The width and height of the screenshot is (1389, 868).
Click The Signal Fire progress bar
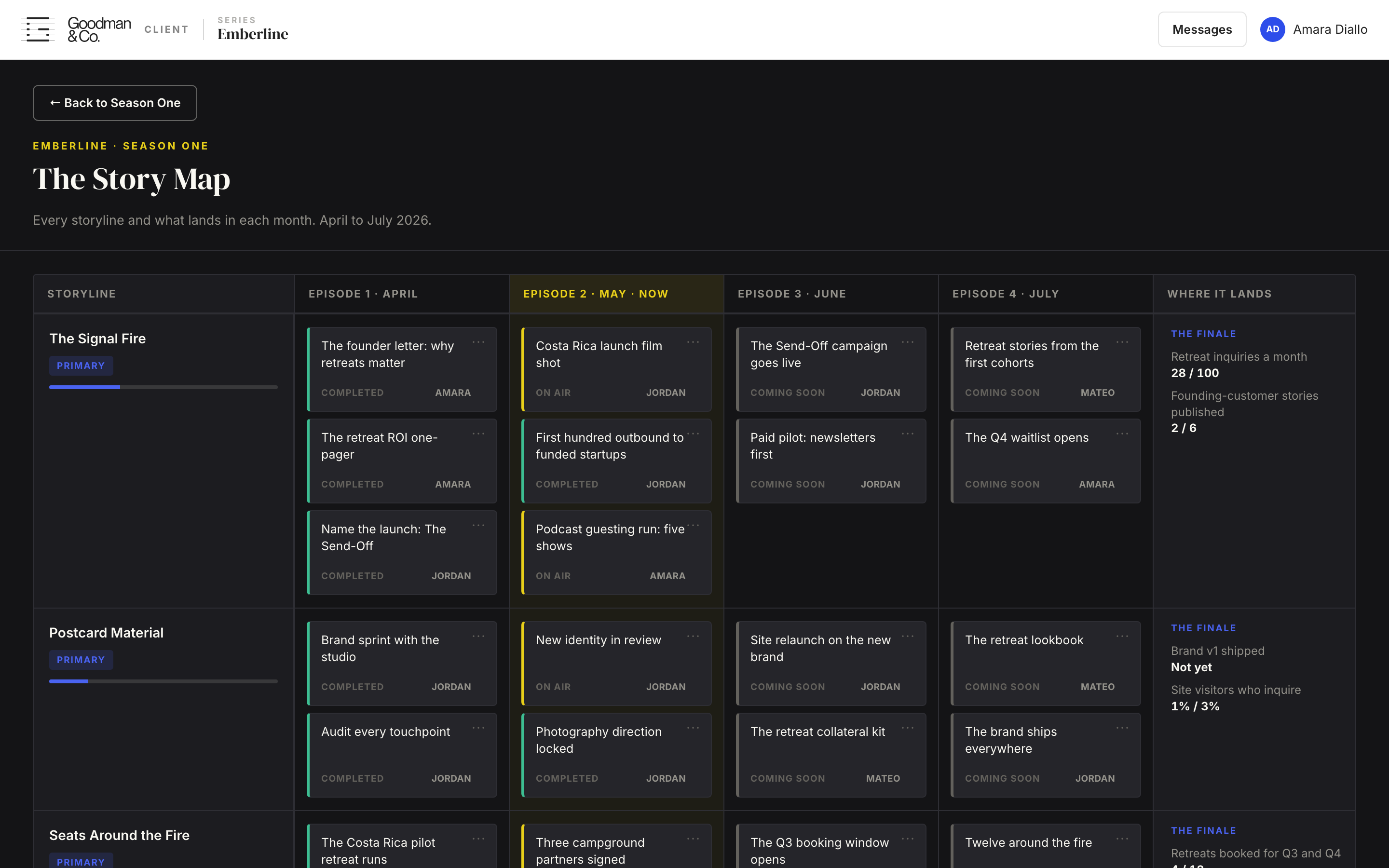coord(163,388)
